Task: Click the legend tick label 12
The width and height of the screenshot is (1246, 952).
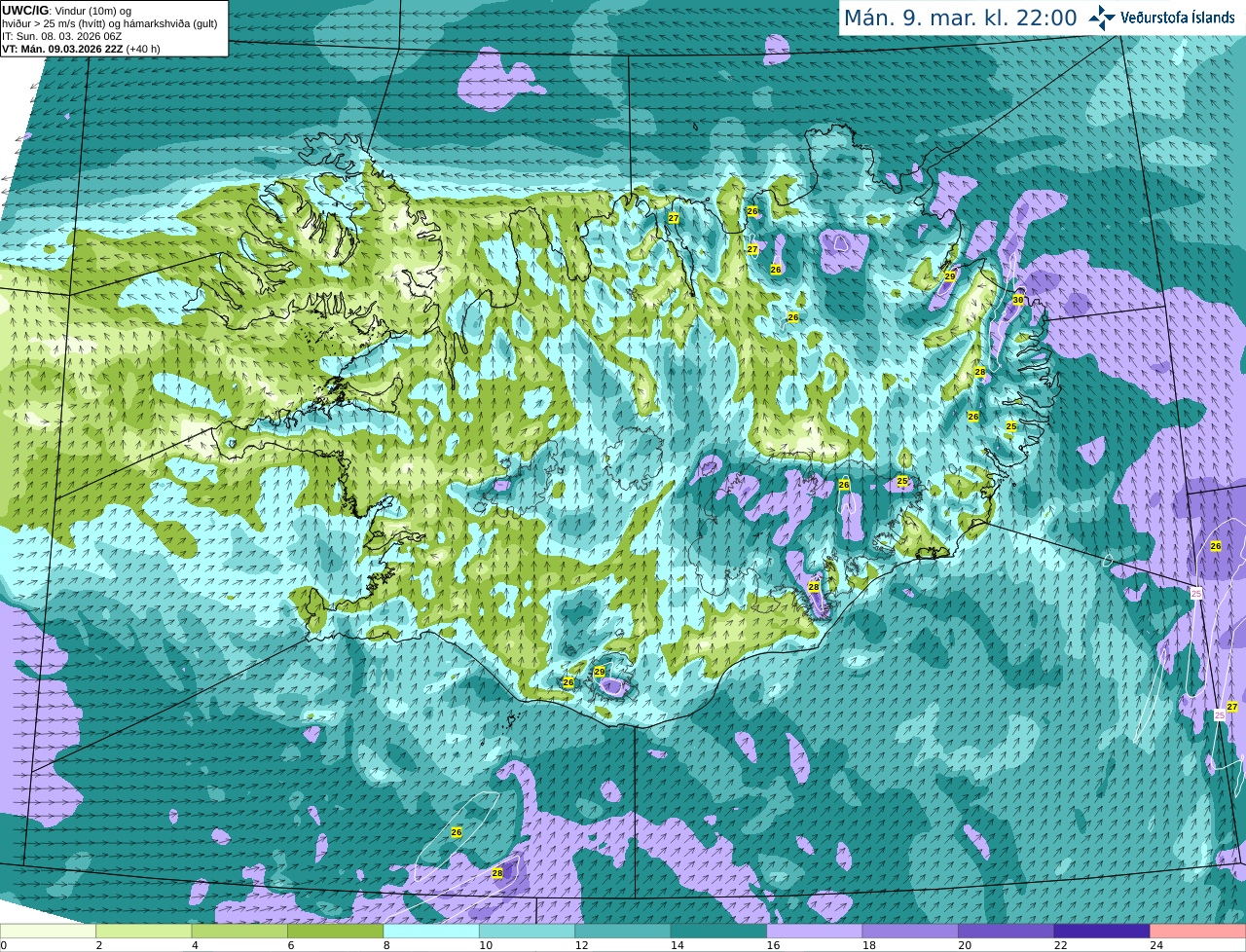Action: (581, 945)
